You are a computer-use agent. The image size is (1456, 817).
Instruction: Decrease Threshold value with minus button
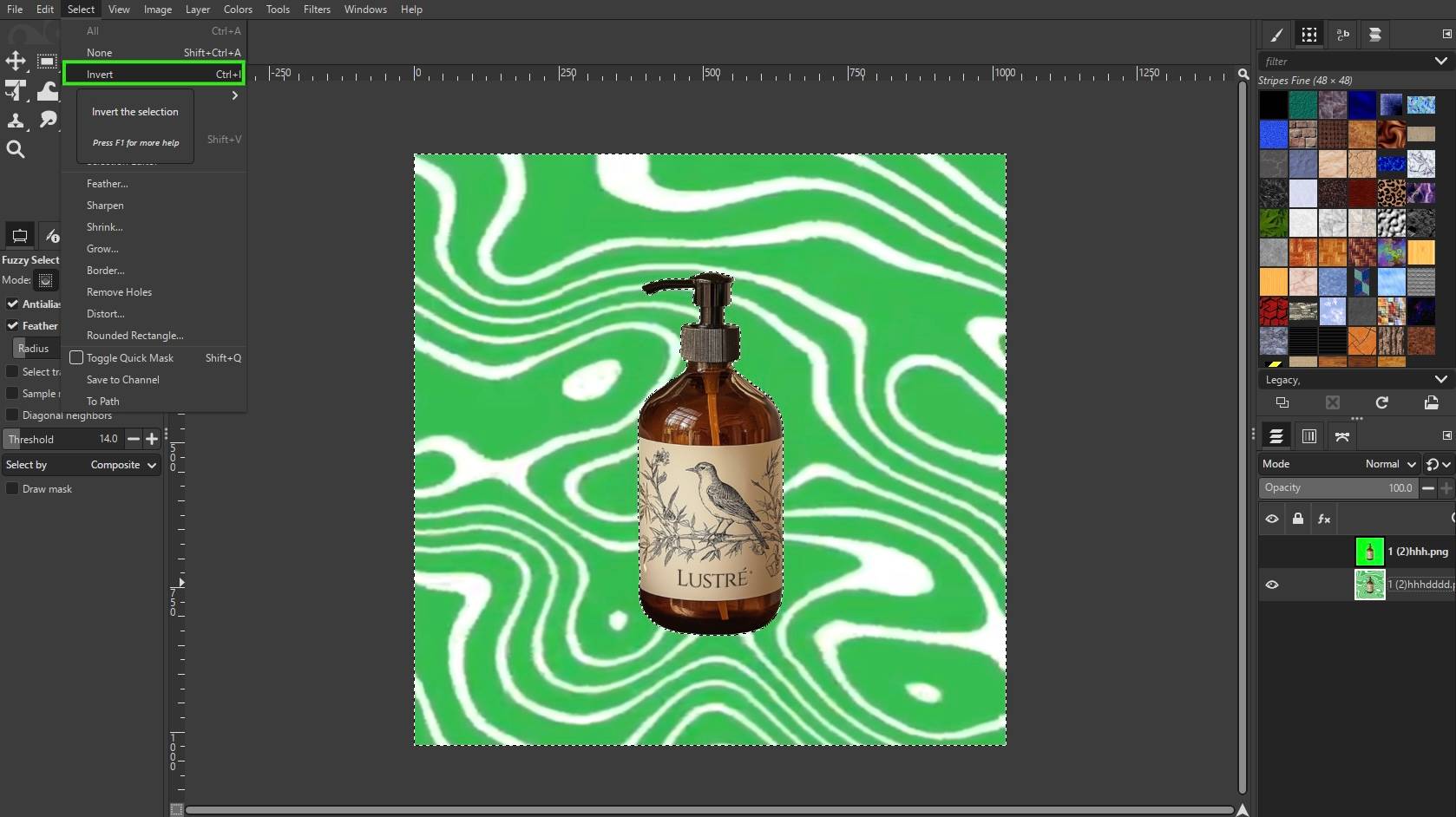pyautogui.click(x=134, y=439)
